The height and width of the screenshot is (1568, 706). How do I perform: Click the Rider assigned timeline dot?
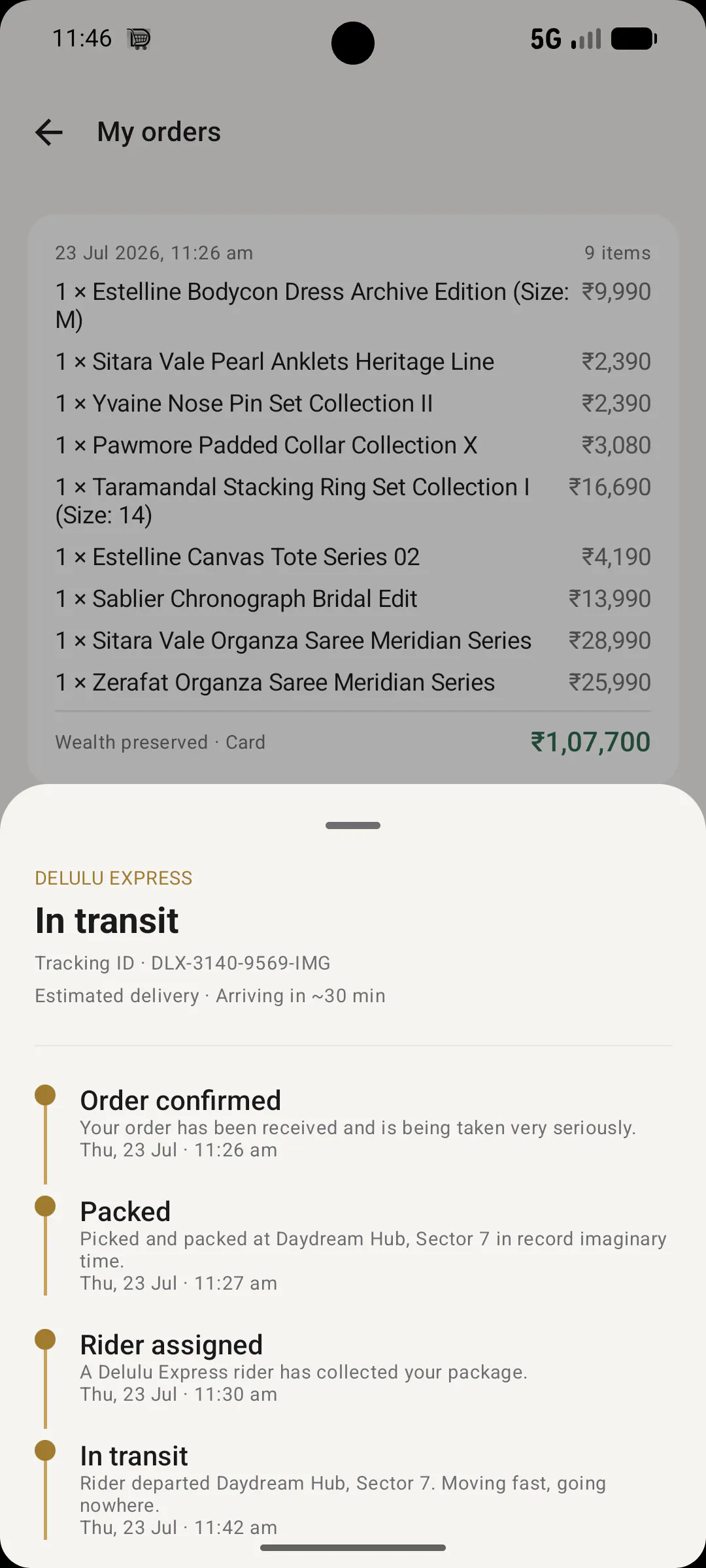(45, 1339)
